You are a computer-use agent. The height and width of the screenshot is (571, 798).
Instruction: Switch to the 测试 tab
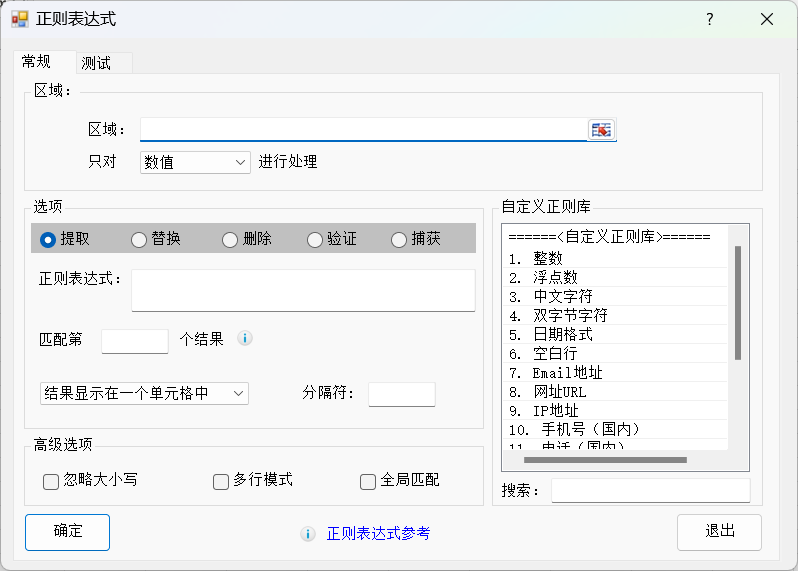click(x=97, y=63)
